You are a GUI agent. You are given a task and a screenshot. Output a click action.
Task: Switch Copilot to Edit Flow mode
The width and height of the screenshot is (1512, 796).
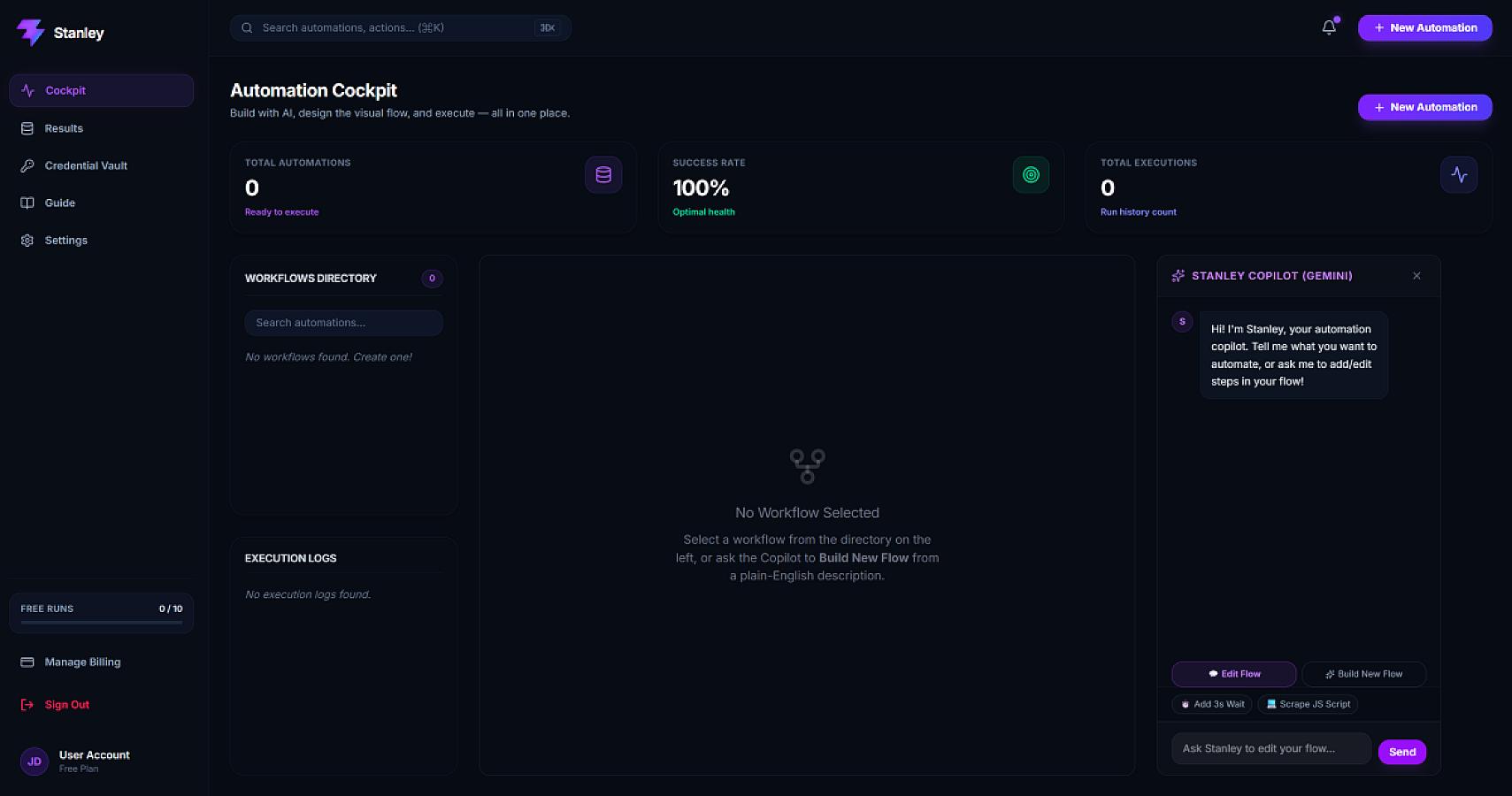pos(1234,674)
